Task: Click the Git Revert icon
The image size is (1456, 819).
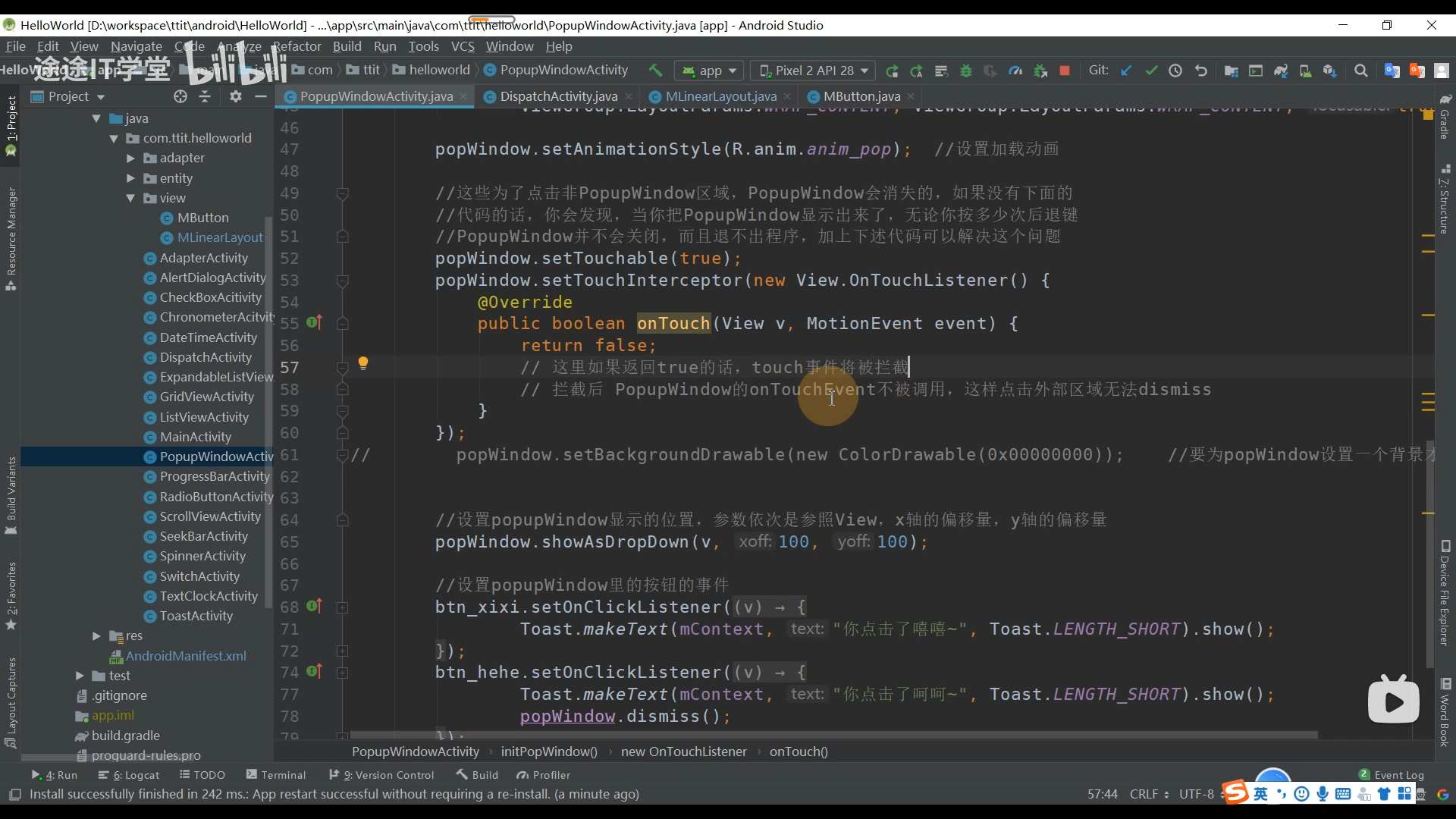Action: click(1200, 71)
